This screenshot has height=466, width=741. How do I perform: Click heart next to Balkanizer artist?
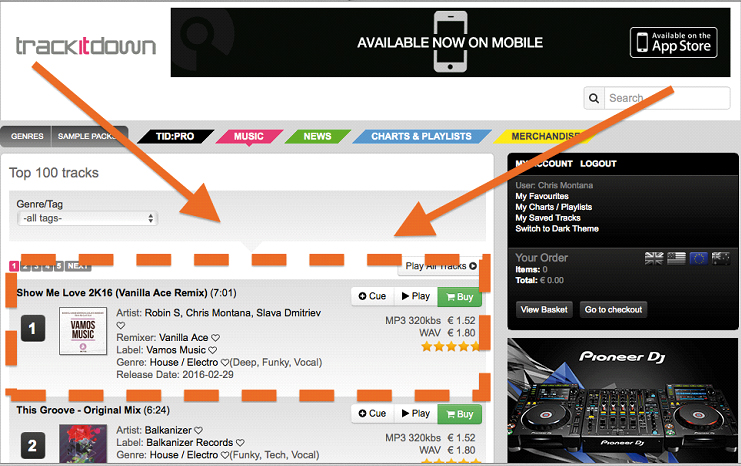pyautogui.click(x=198, y=431)
